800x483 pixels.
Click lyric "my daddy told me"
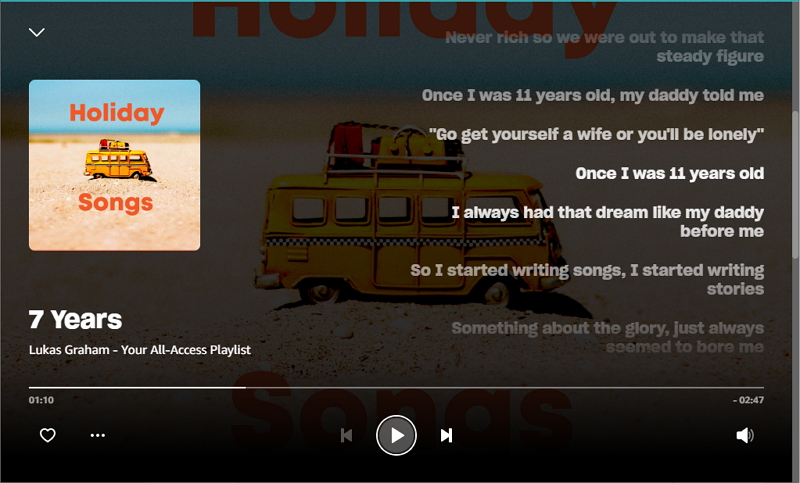(706, 96)
